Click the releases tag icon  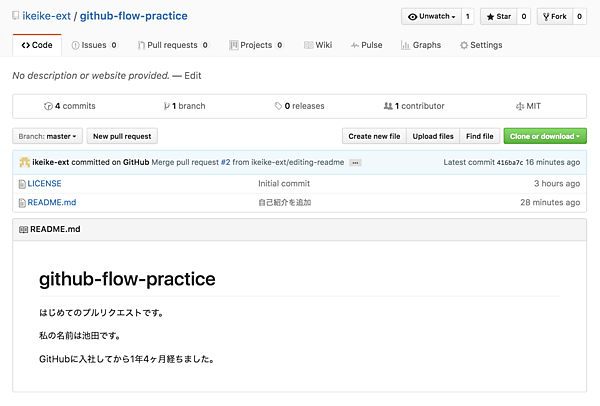click(278, 106)
